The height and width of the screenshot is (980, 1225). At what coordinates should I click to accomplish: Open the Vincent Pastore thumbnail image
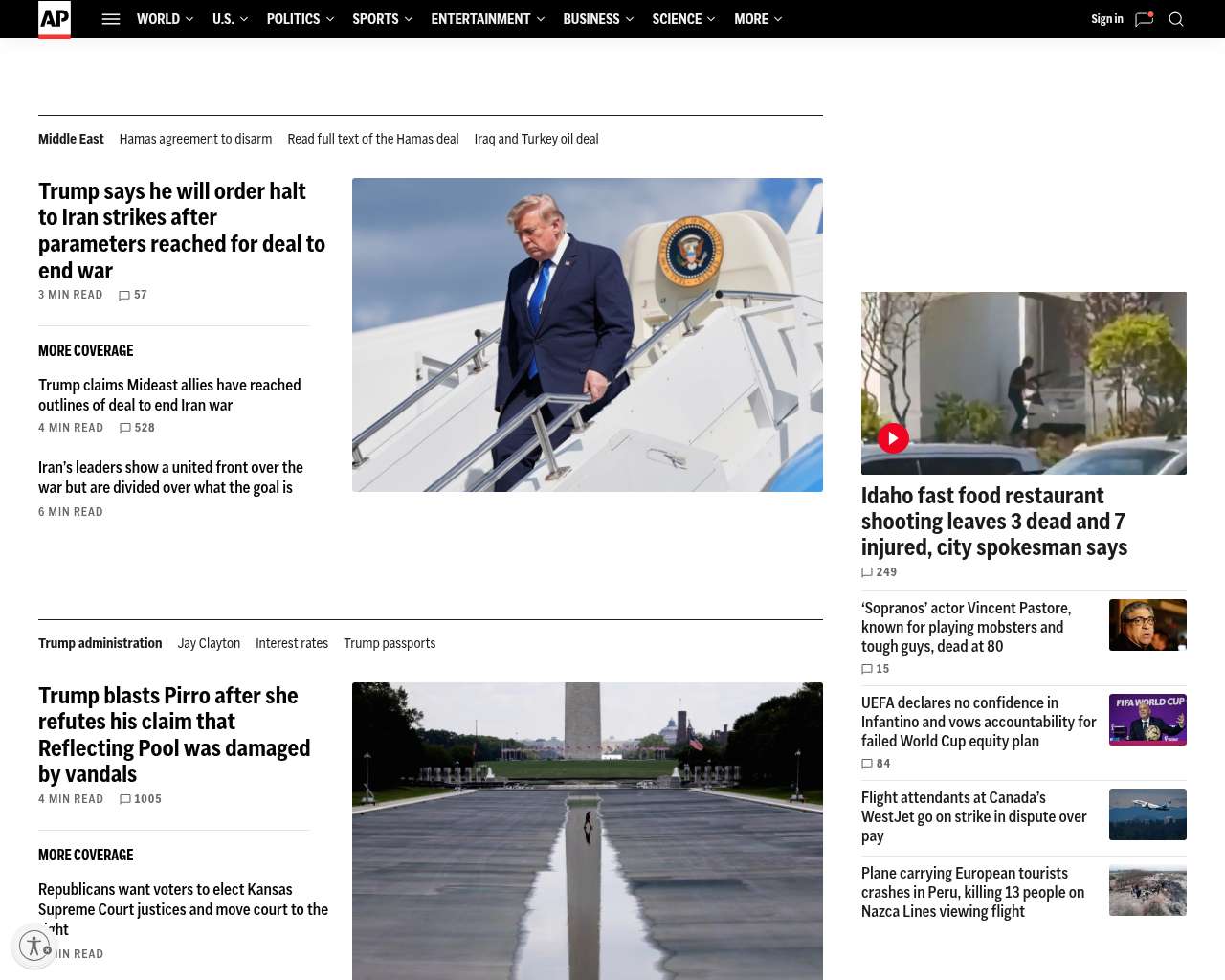[x=1147, y=625]
